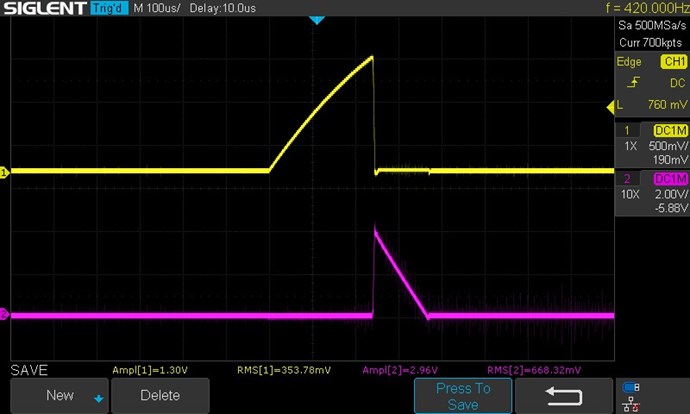Click the Press To Save button
The width and height of the screenshot is (690, 414).
[x=463, y=396]
